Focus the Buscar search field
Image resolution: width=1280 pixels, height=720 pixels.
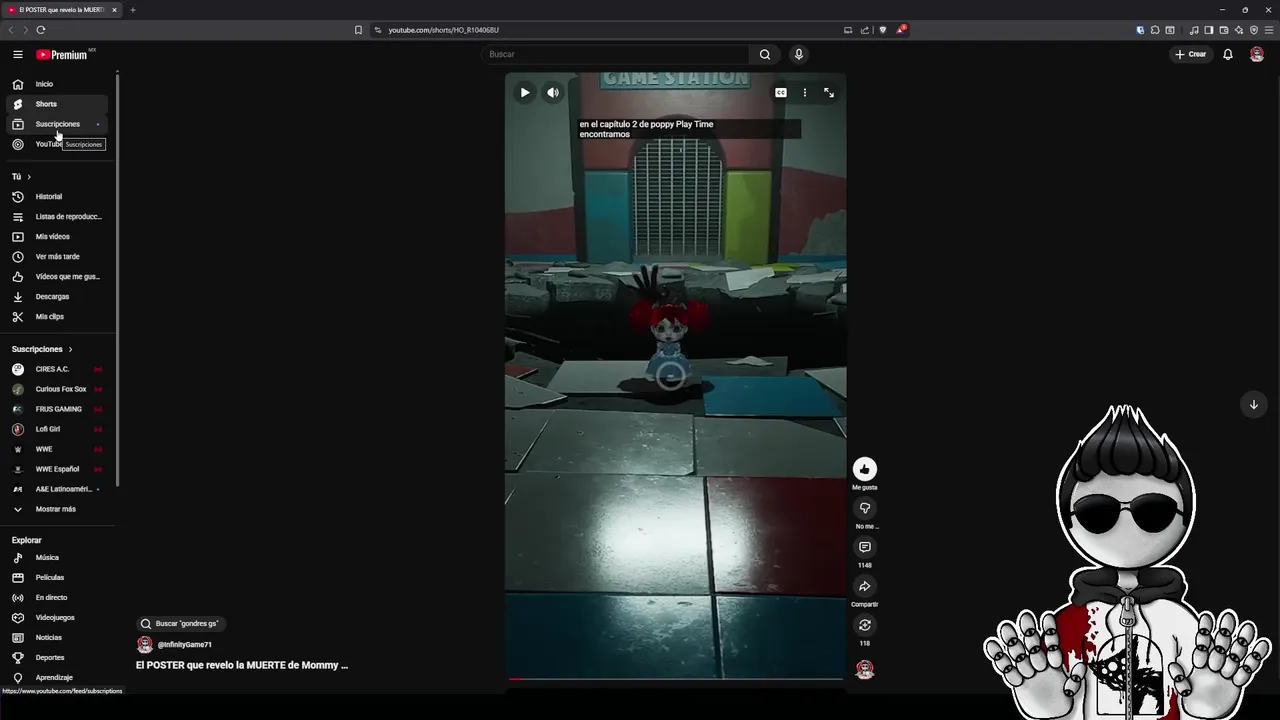point(615,54)
